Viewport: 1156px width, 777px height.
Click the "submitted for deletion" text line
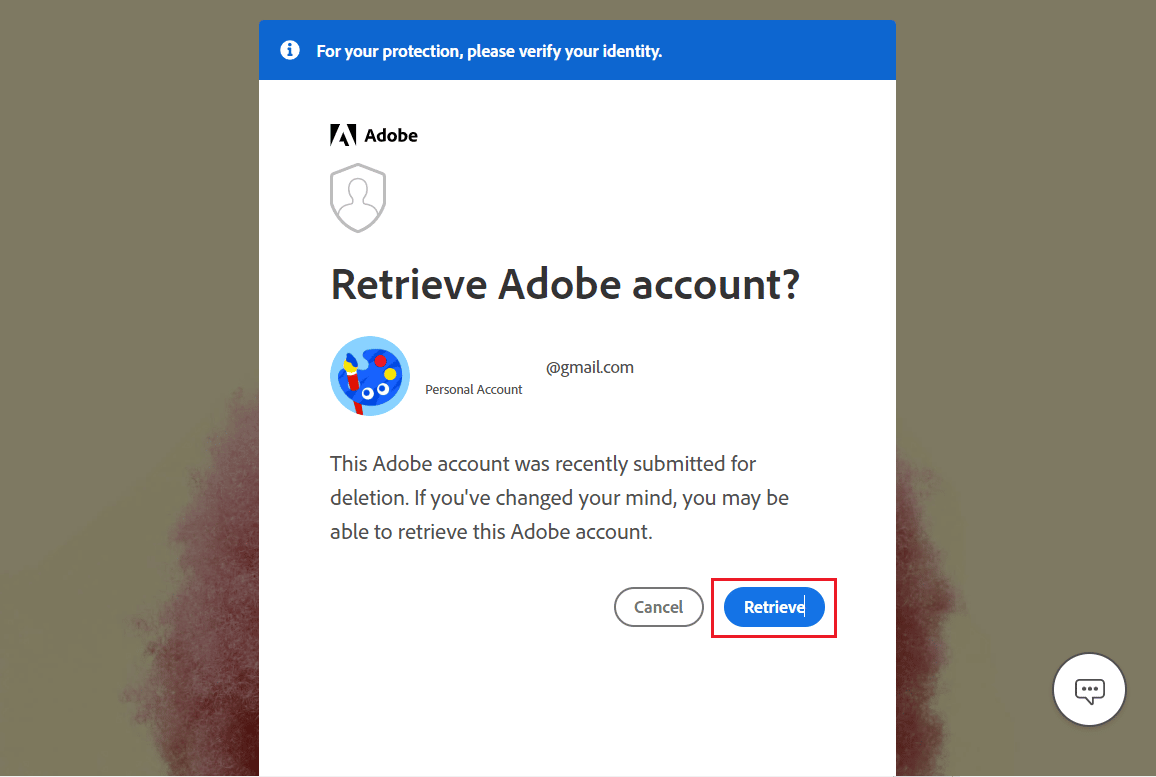(543, 464)
